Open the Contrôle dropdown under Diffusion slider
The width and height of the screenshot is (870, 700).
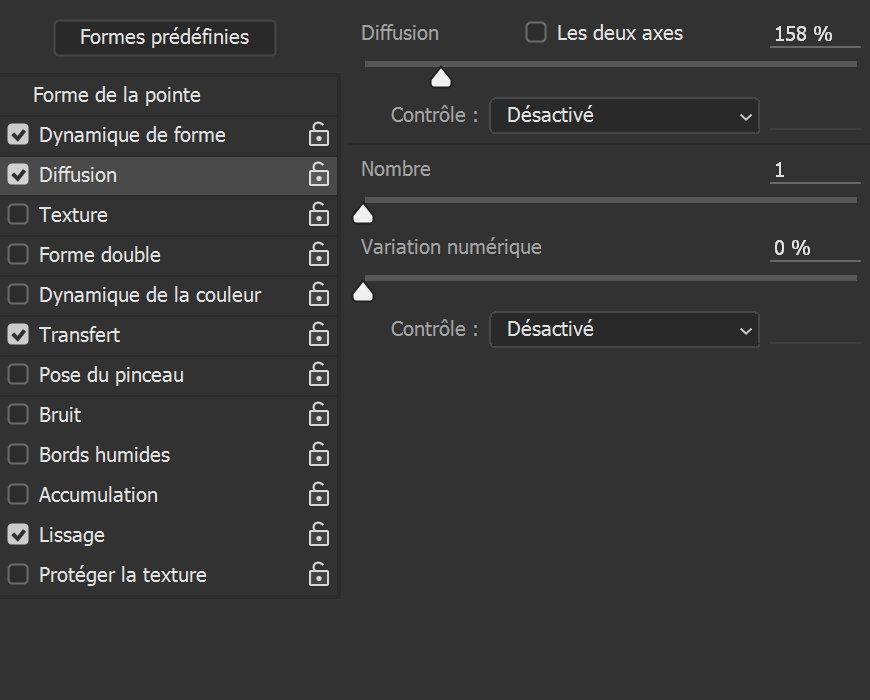click(624, 116)
